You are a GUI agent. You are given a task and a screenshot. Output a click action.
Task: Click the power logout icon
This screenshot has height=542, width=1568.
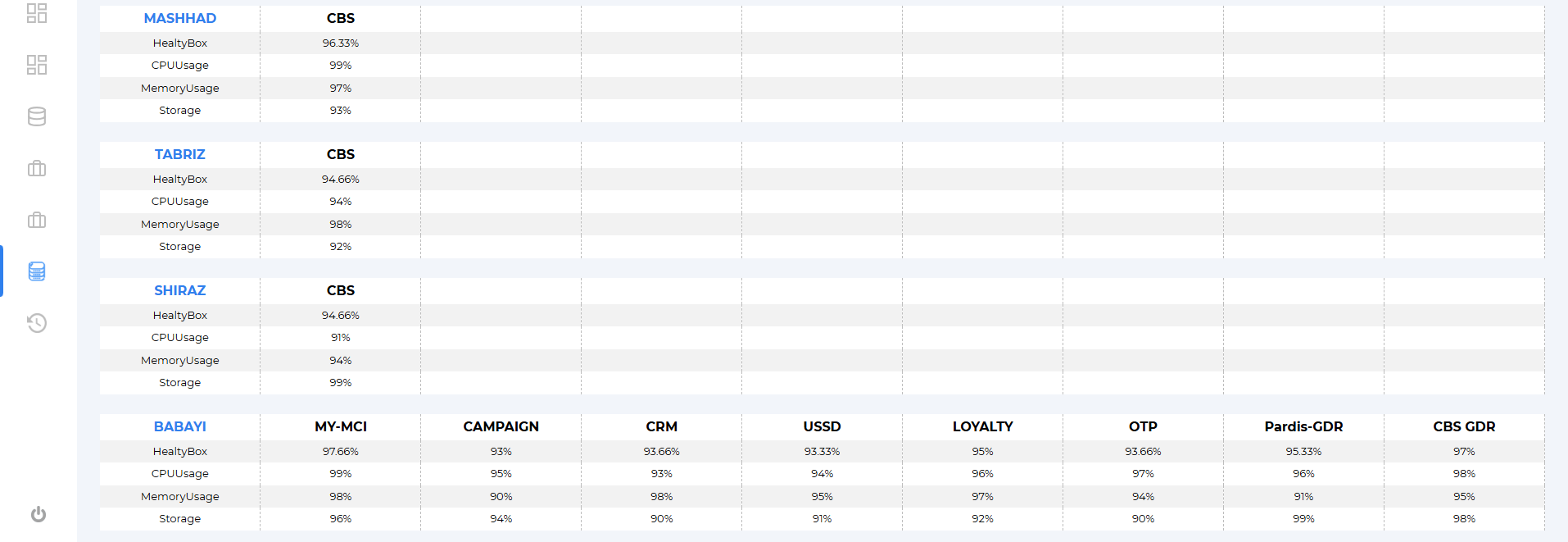coord(38,514)
